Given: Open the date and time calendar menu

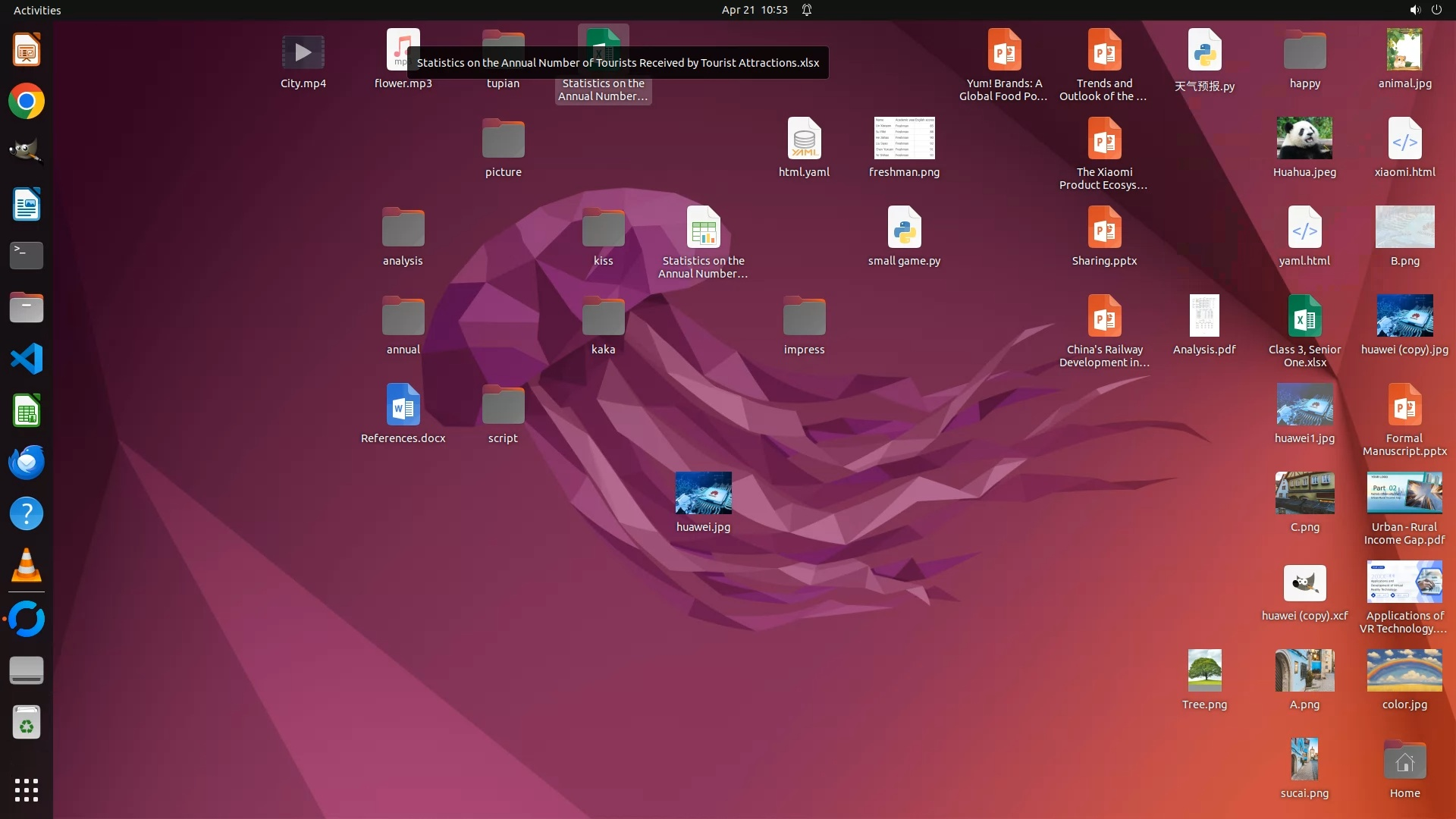Looking at the screenshot, I should 754,10.
